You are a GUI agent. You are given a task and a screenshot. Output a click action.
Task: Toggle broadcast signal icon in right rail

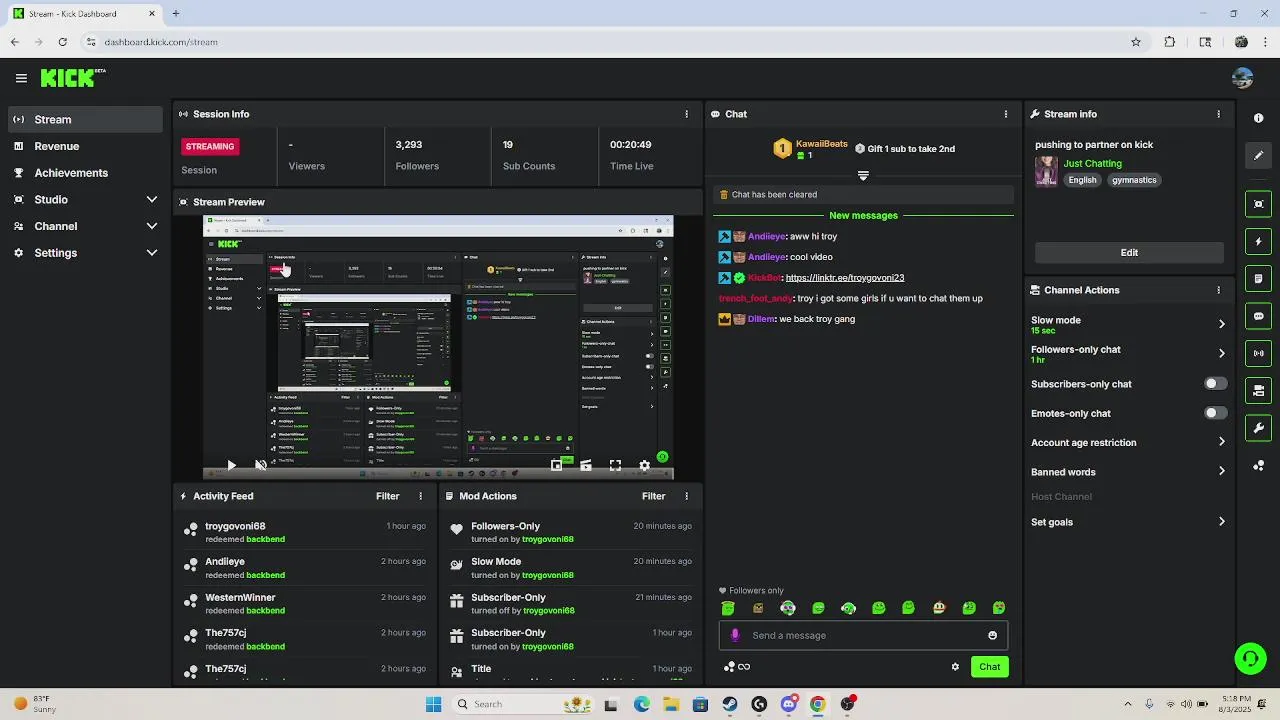(x=1258, y=353)
